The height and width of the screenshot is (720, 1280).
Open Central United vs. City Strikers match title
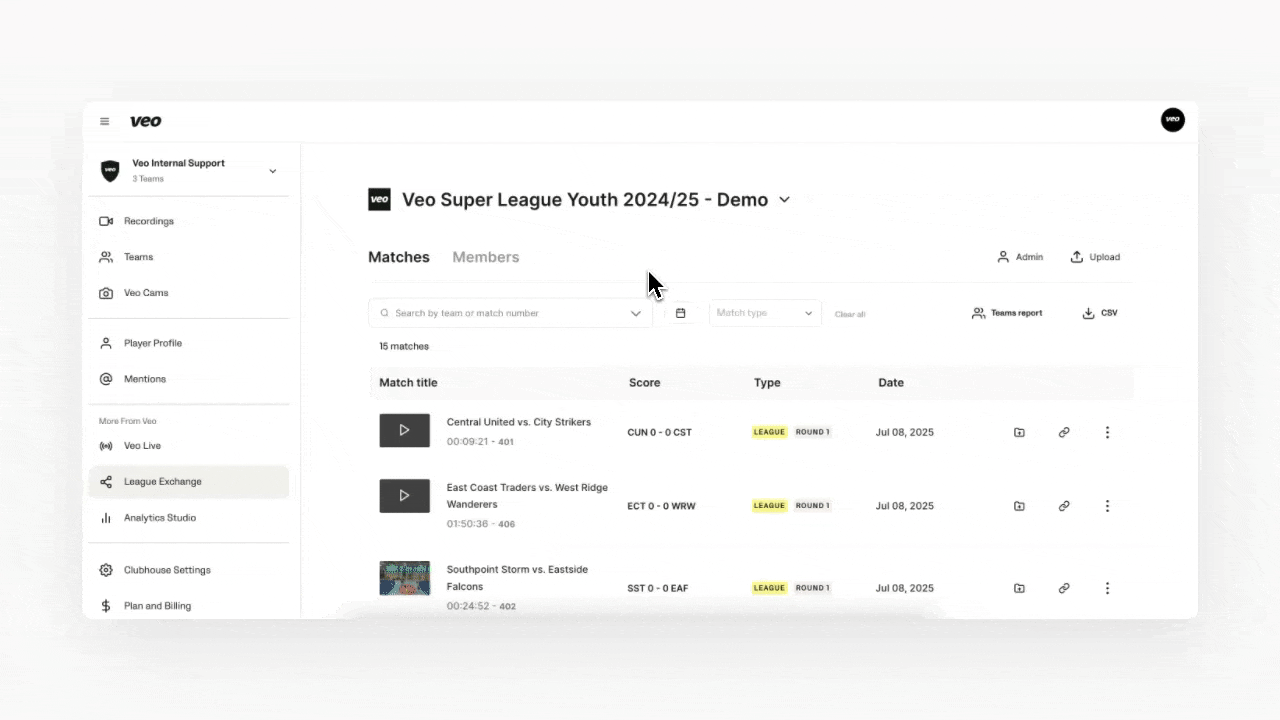point(519,422)
